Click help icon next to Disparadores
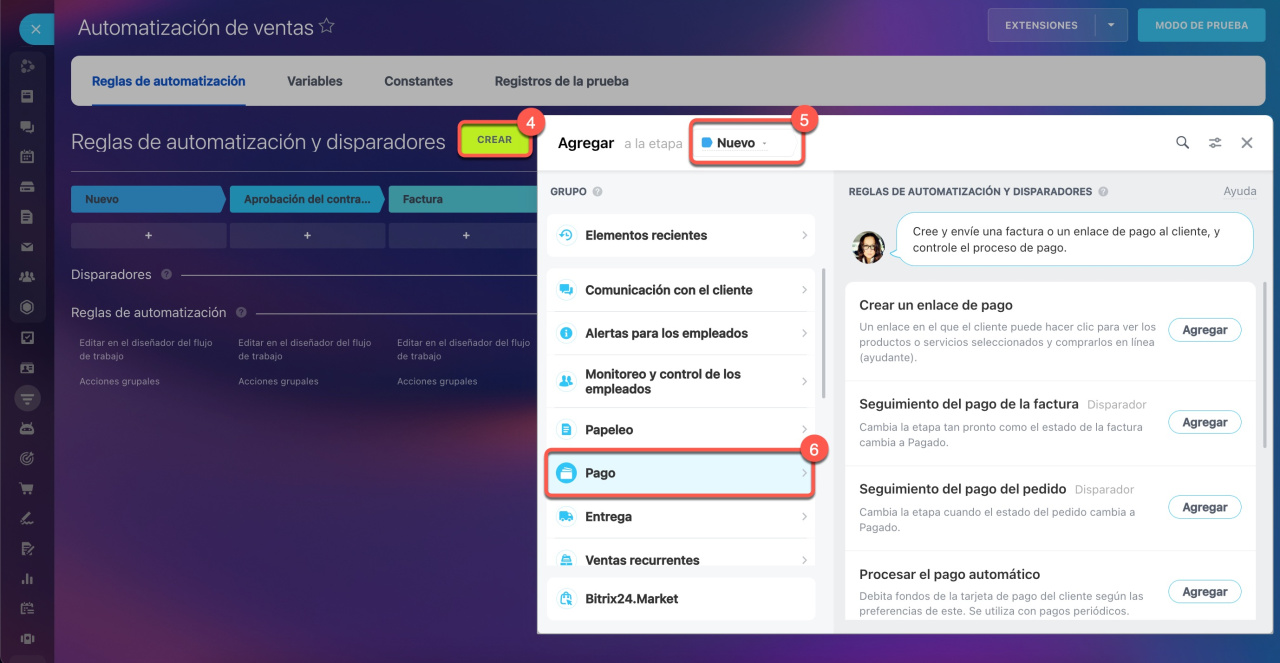Viewport: 1280px width, 663px height. [x=166, y=274]
